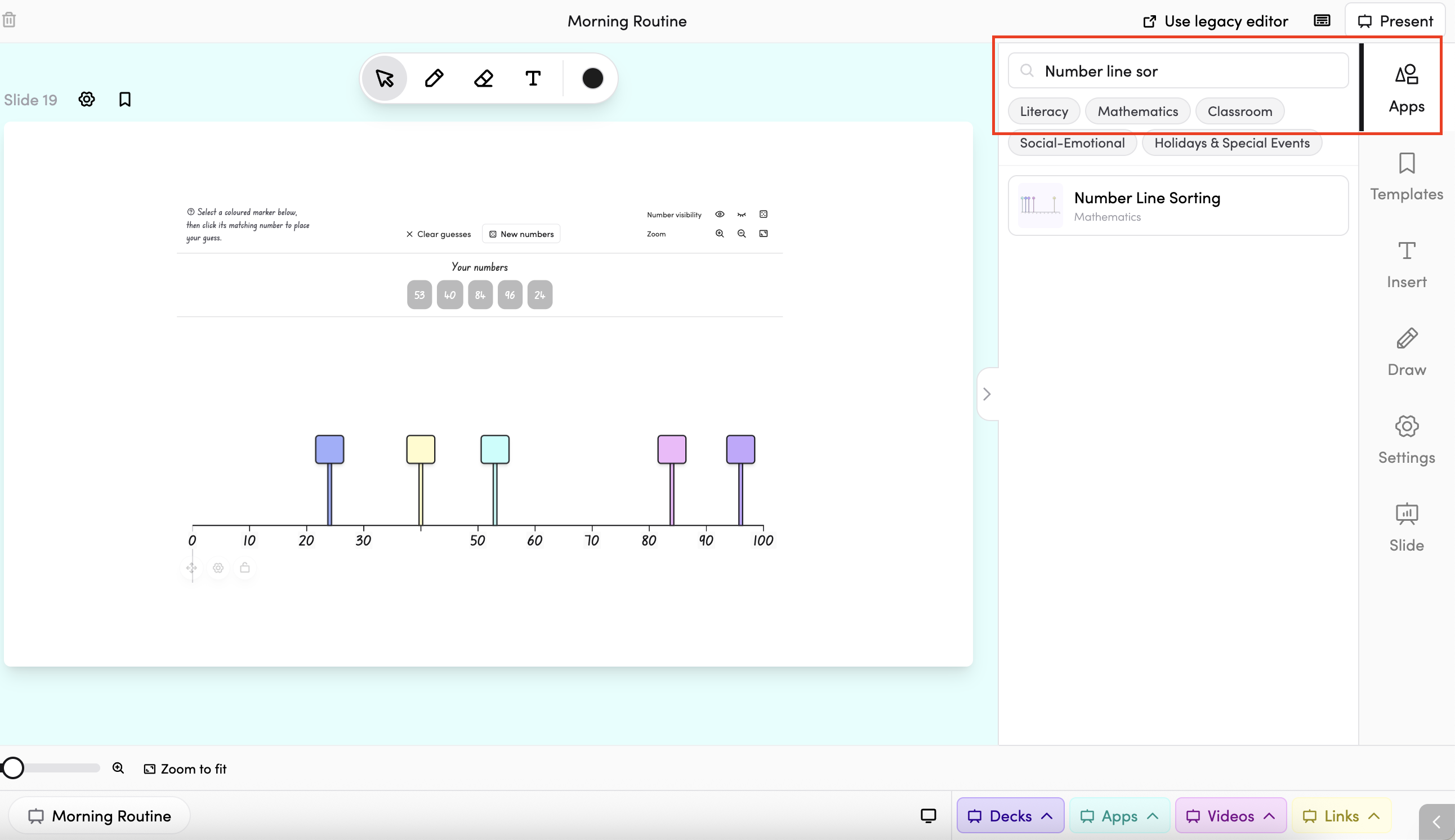Screen dimensions: 1455x840
Task: Hide numbers with closed eye icon
Action: 742,214
